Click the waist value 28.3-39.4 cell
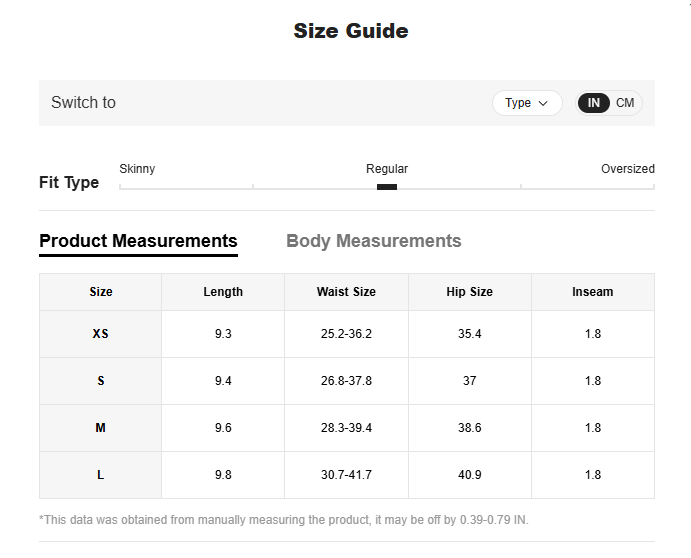691x558 pixels. (346, 428)
